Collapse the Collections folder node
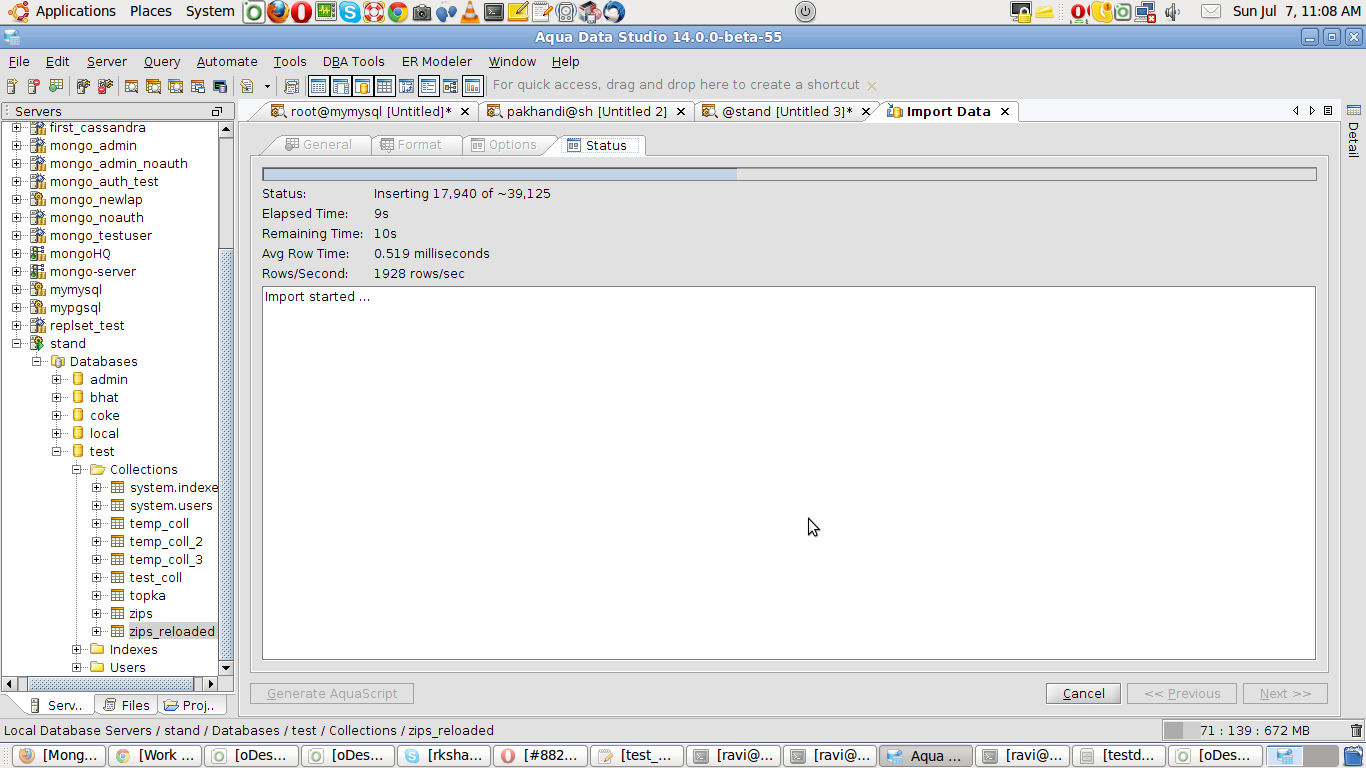This screenshot has height=768, width=1366. pos(76,470)
